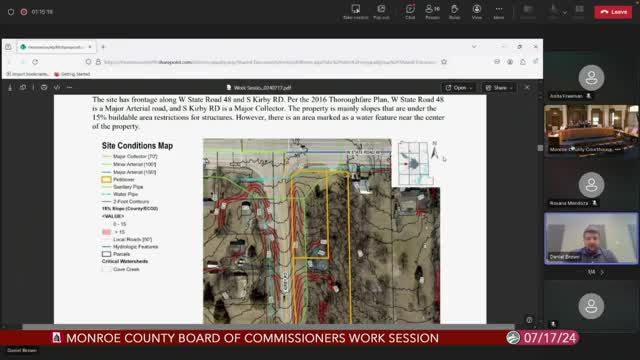Select Roxana Mendoza participant tile
This screenshot has height=360, width=640.
coord(591,184)
